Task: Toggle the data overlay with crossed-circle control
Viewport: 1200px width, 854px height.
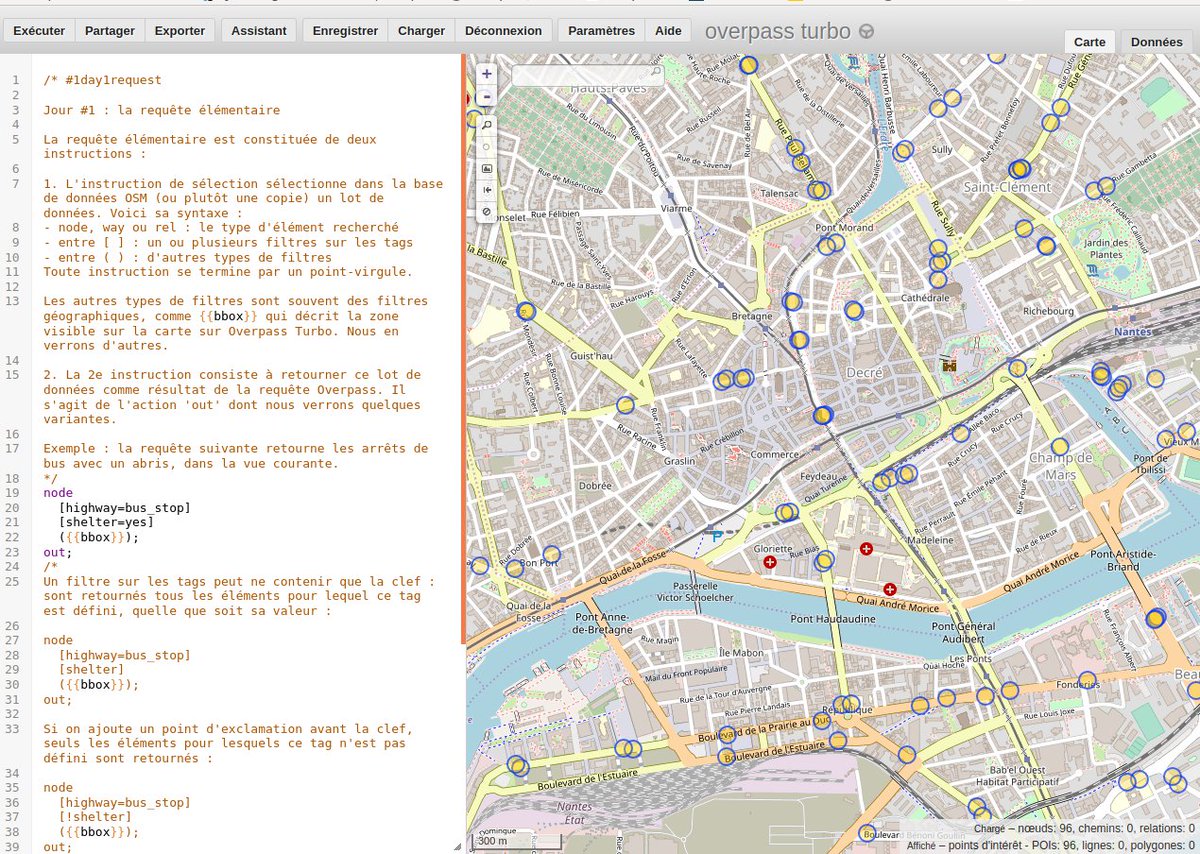Action: 487,211
